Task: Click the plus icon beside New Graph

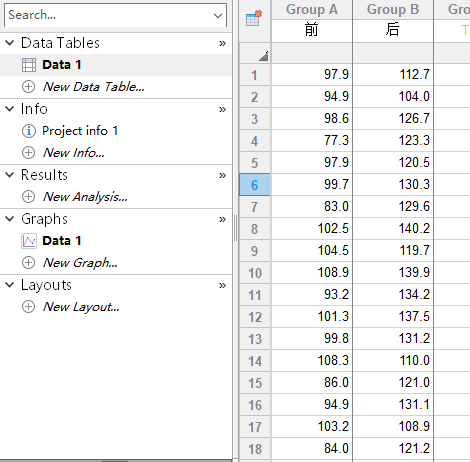Action: click(x=29, y=263)
